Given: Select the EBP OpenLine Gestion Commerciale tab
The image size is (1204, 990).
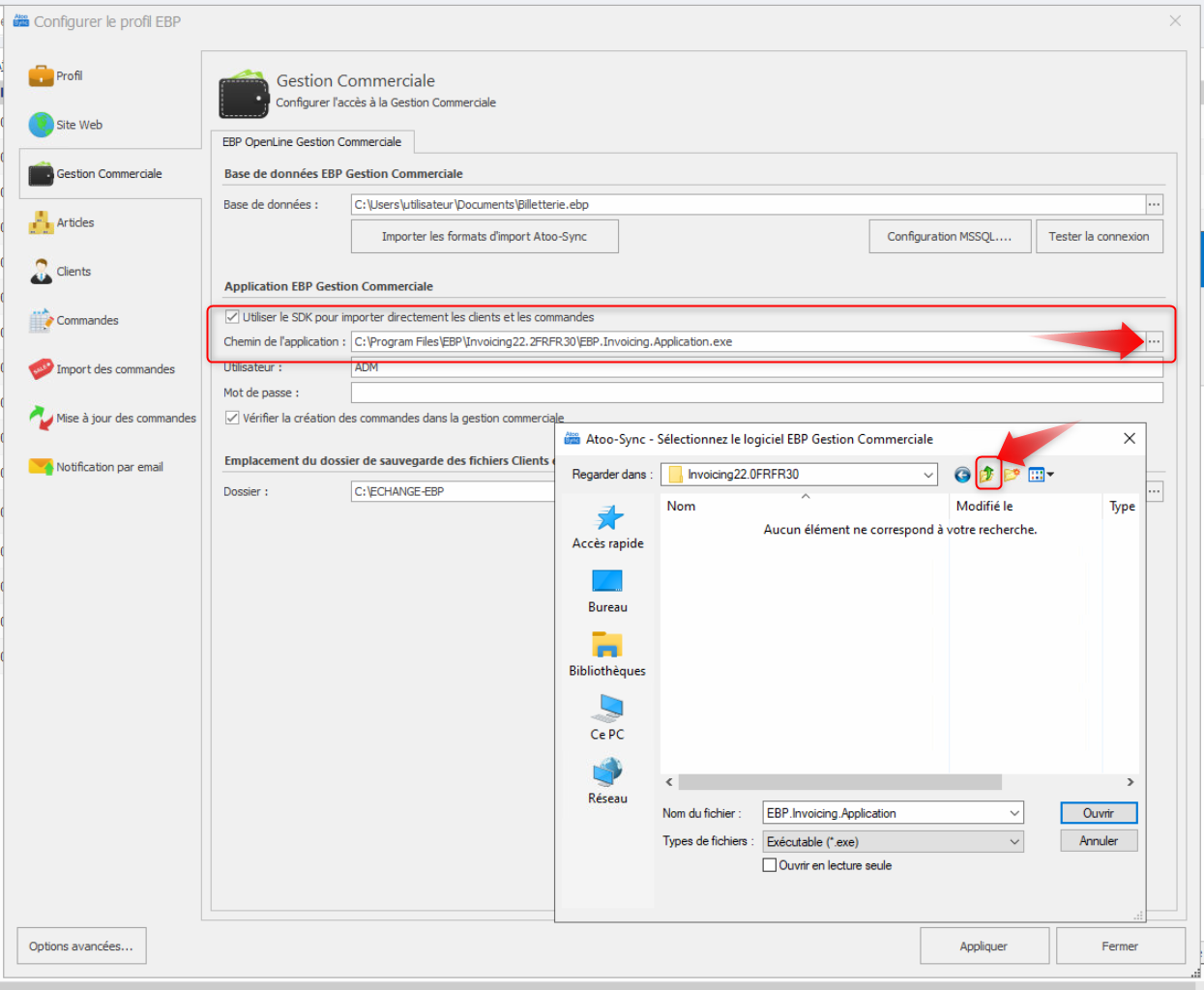Looking at the screenshot, I should (312, 142).
